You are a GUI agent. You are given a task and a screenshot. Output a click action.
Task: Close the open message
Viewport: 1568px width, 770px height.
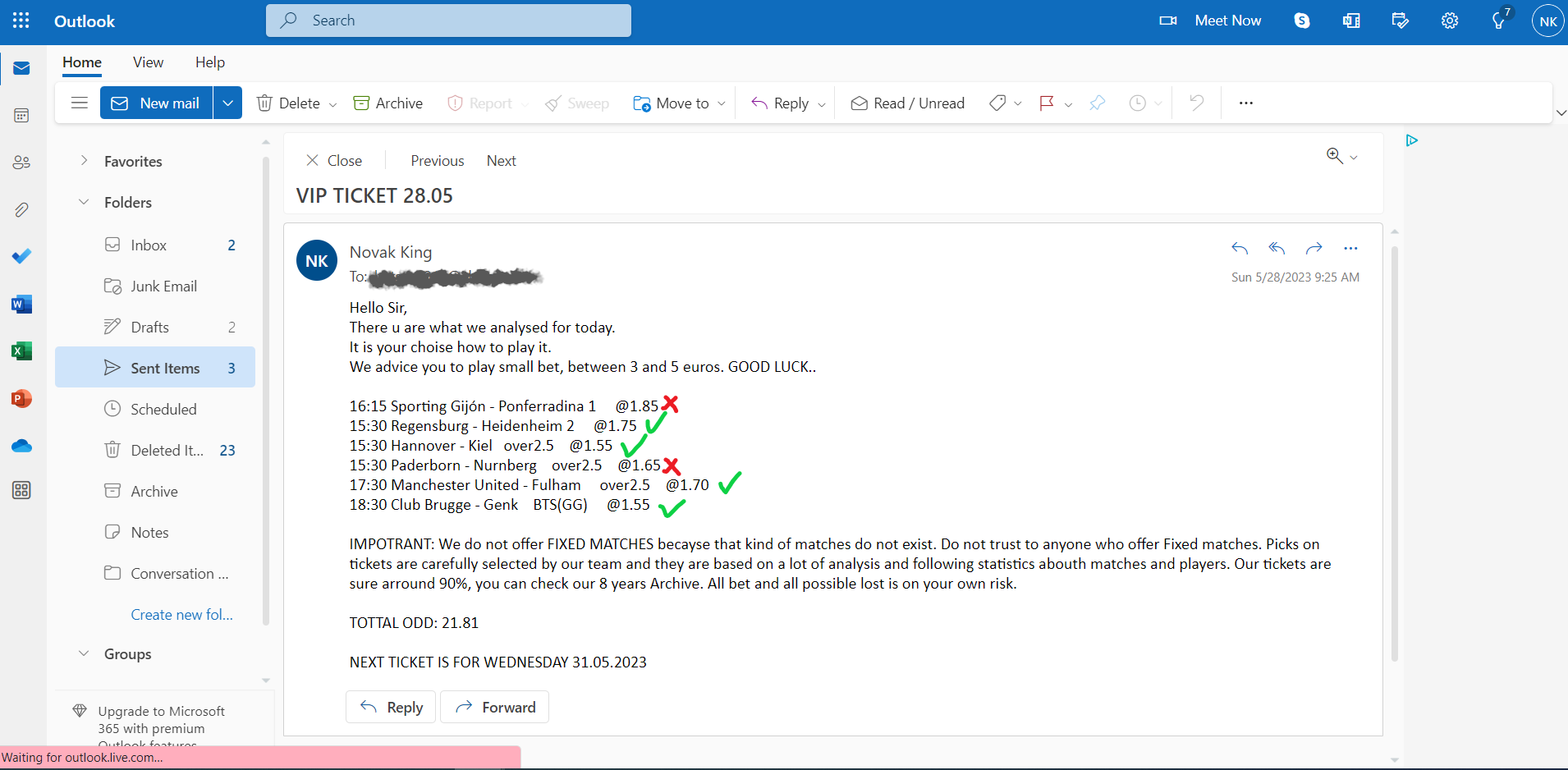point(334,161)
